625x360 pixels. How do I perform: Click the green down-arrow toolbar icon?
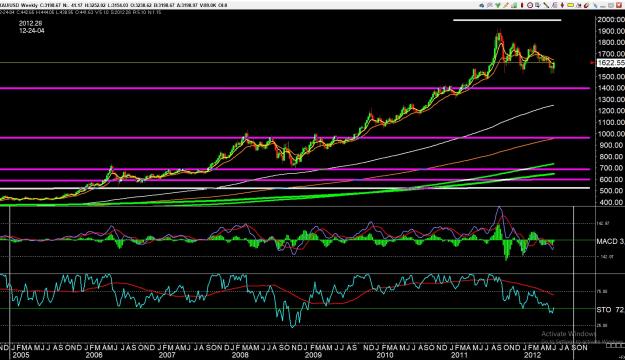click(498, 5)
